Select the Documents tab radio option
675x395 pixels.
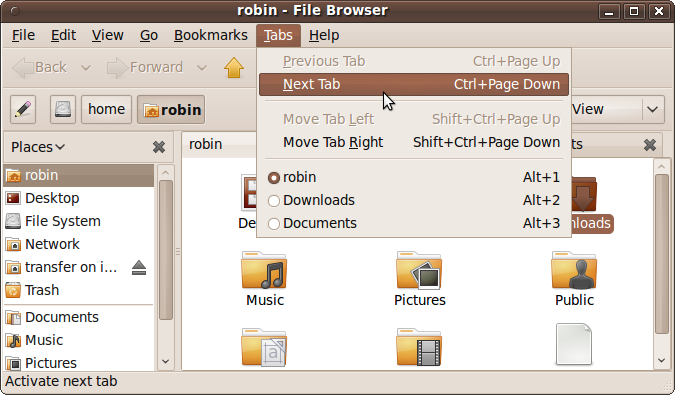tap(274, 224)
